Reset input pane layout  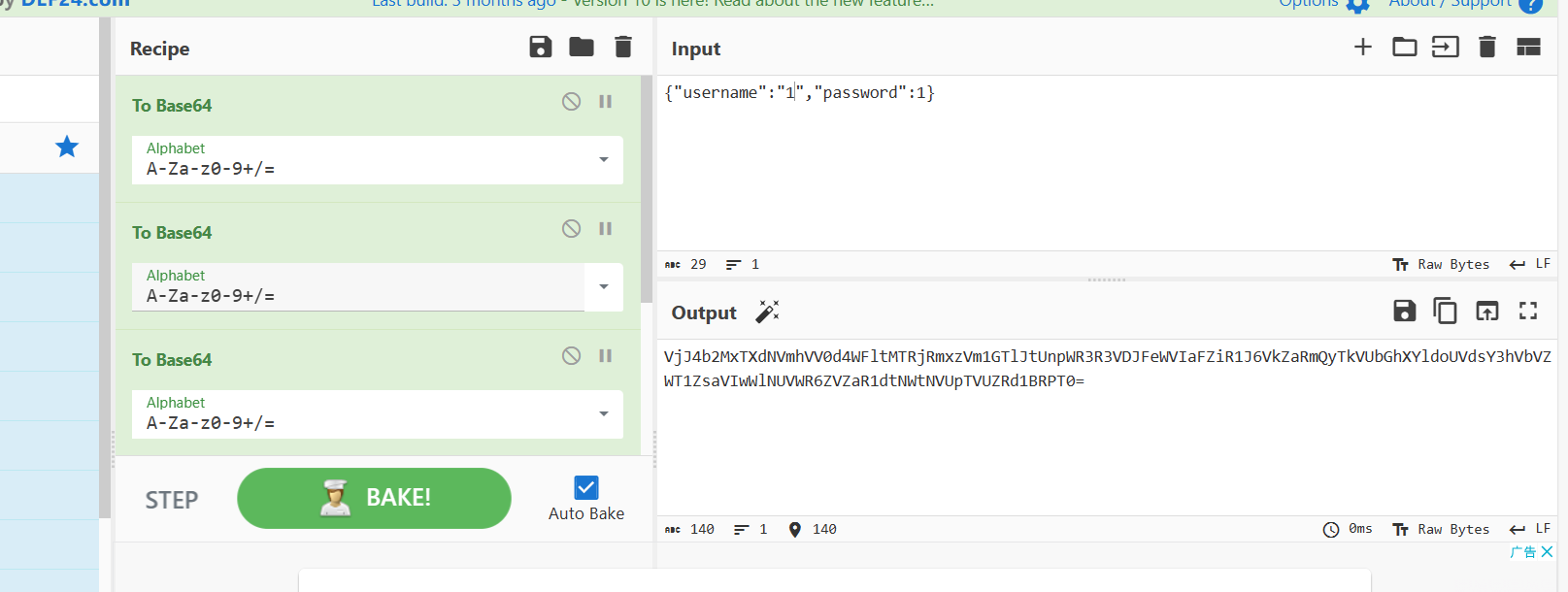pyautogui.click(x=1528, y=47)
